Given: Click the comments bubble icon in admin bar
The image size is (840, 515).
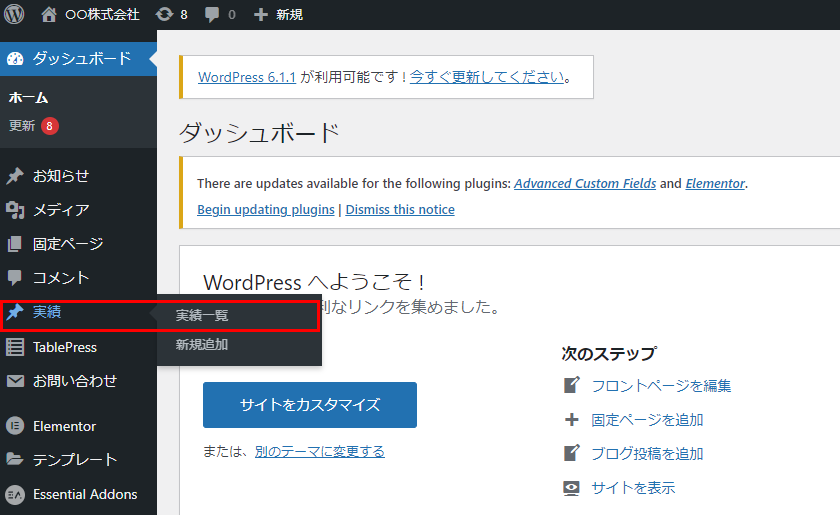Looking at the screenshot, I should pyautogui.click(x=212, y=15).
